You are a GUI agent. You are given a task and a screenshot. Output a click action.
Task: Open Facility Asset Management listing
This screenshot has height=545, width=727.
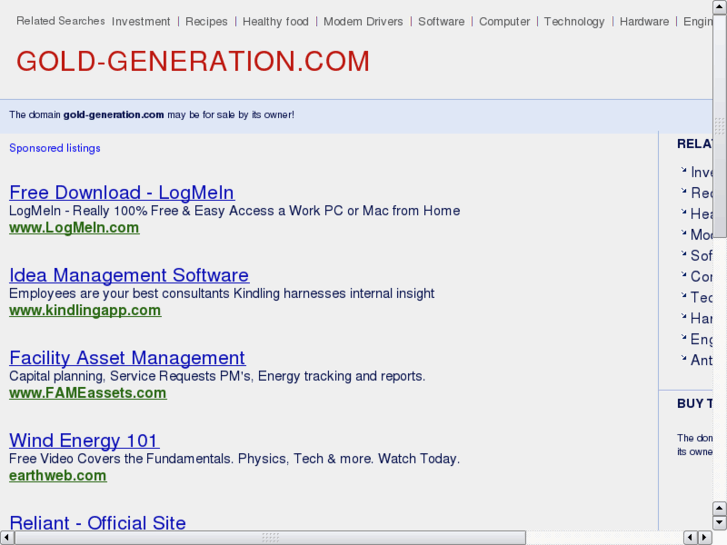click(x=127, y=358)
